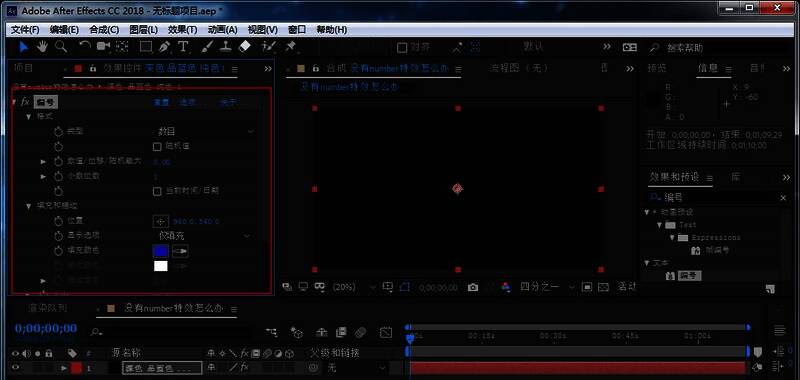Screen dimensions: 800x380
Task: Open the resolution dropdown showing 四分之一
Action: (547, 287)
